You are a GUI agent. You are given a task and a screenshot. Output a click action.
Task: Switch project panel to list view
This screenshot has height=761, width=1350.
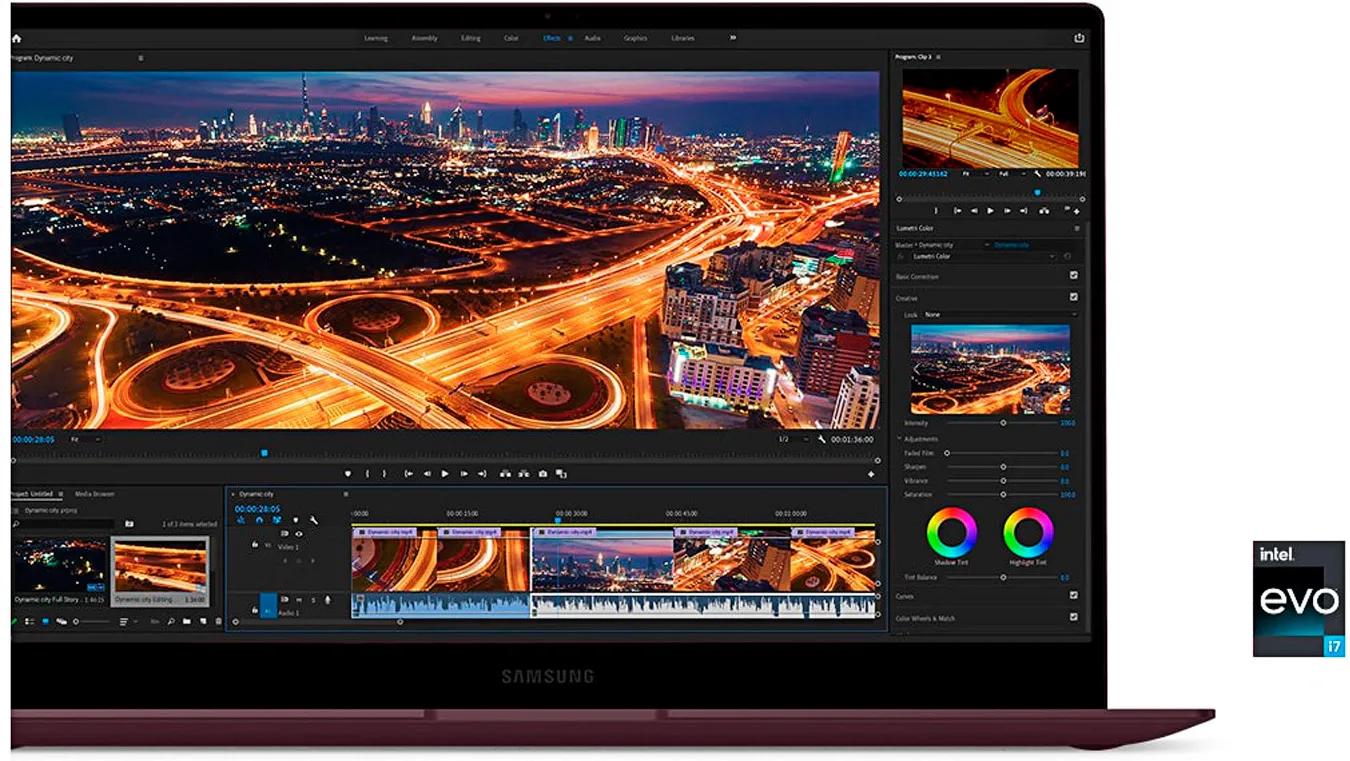tap(29, 621)
